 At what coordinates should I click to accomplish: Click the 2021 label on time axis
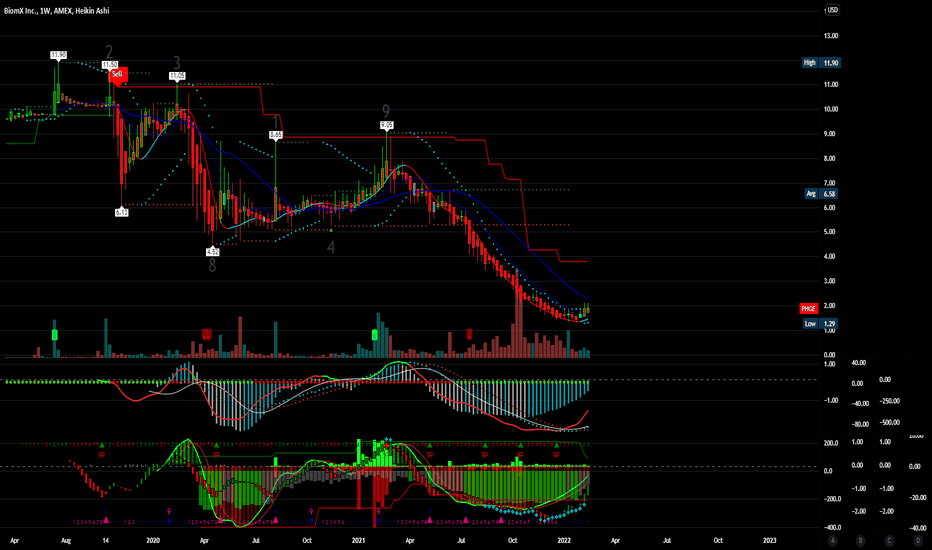[358, 540]
